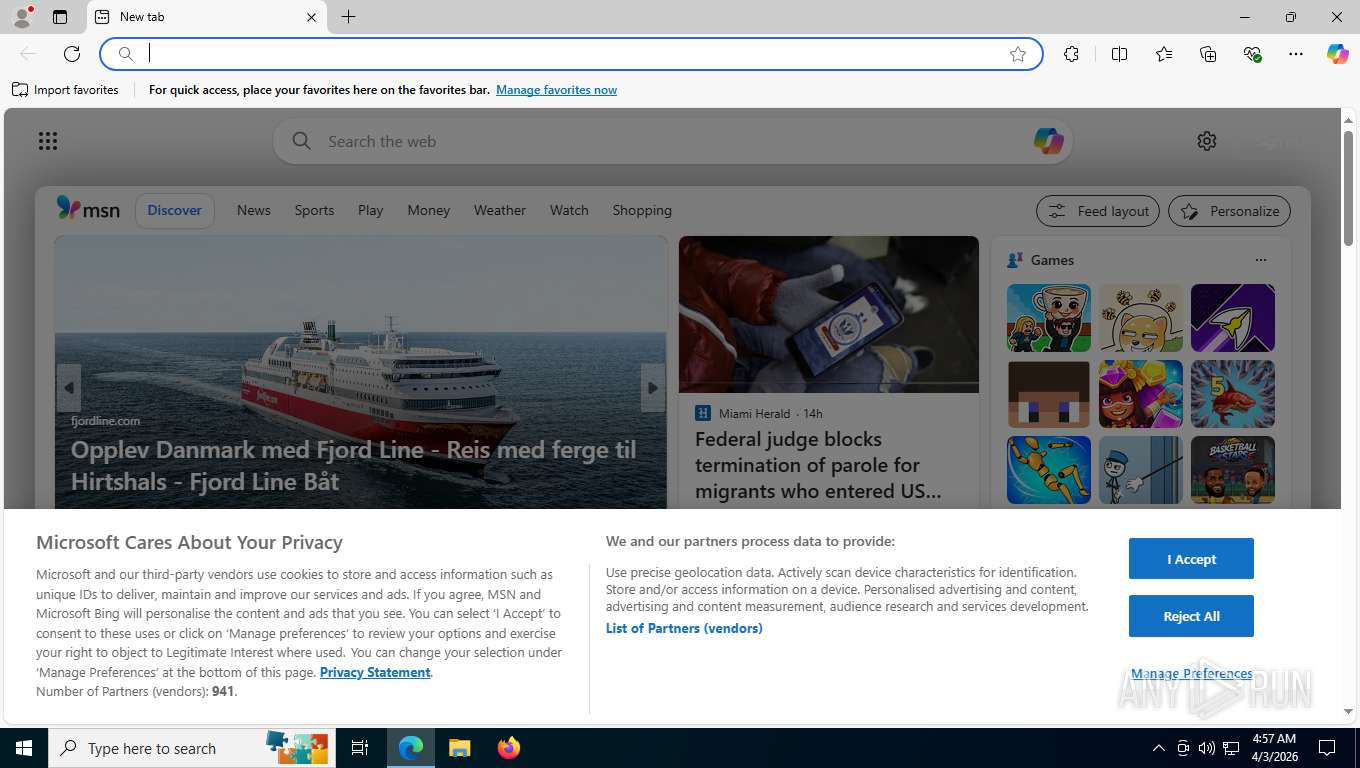Open the Shopping tab
This screenshot has width=1360, height=768.
(642, 210)
